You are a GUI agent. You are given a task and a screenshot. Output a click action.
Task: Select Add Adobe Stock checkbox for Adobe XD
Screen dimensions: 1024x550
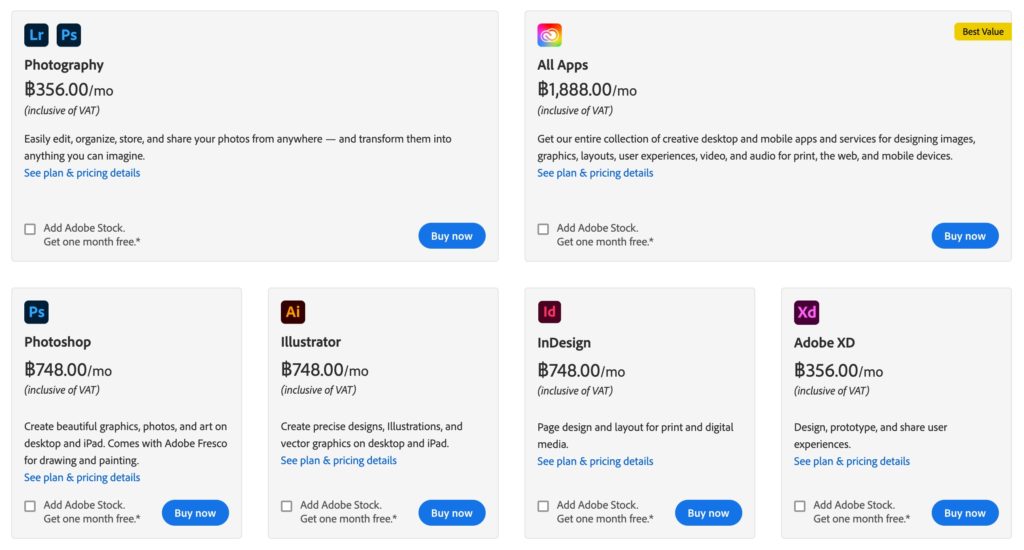pos(800,506)
